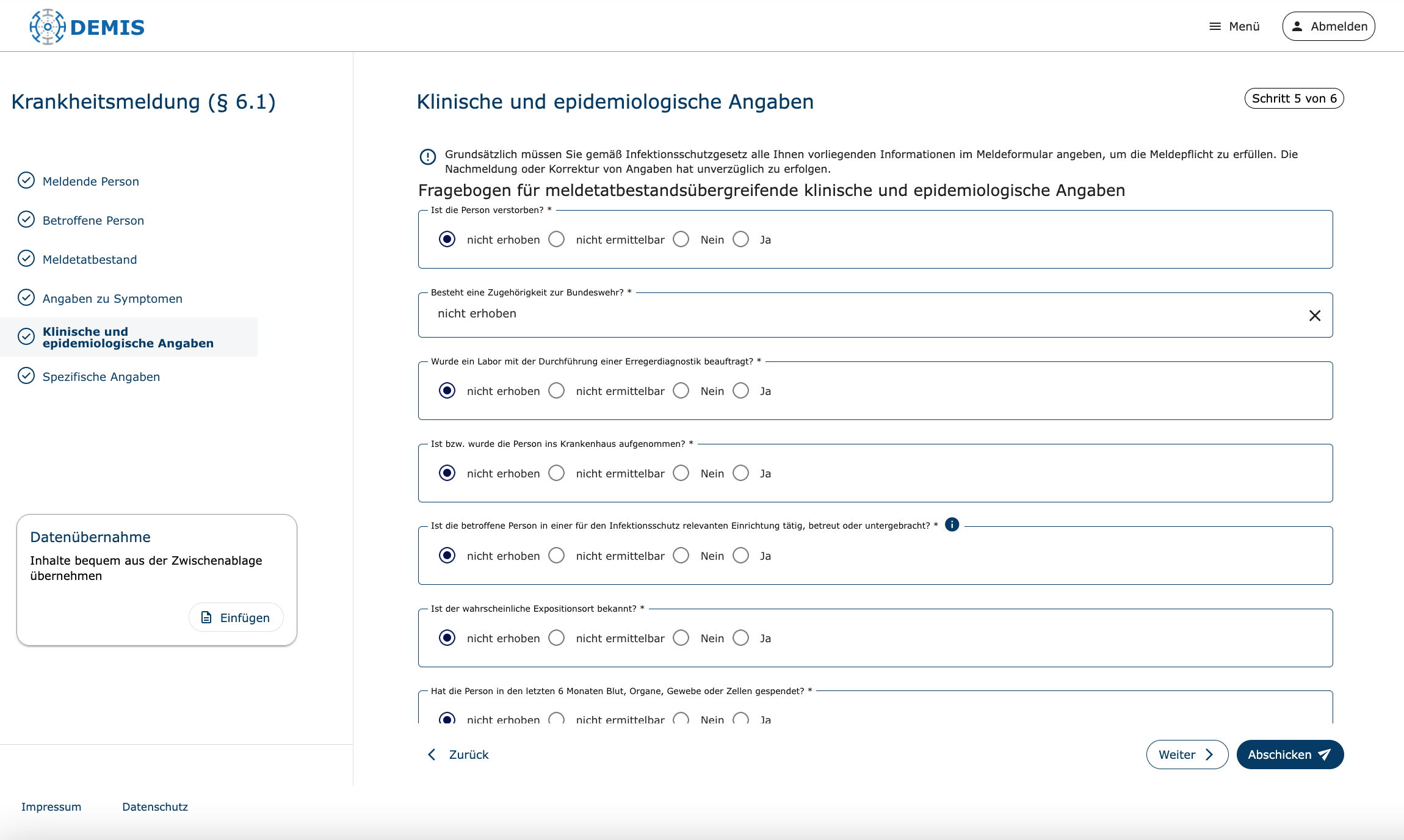Click Einfügen to paste clipboard data
This screenshot has width=1404, height=840.
236,618
